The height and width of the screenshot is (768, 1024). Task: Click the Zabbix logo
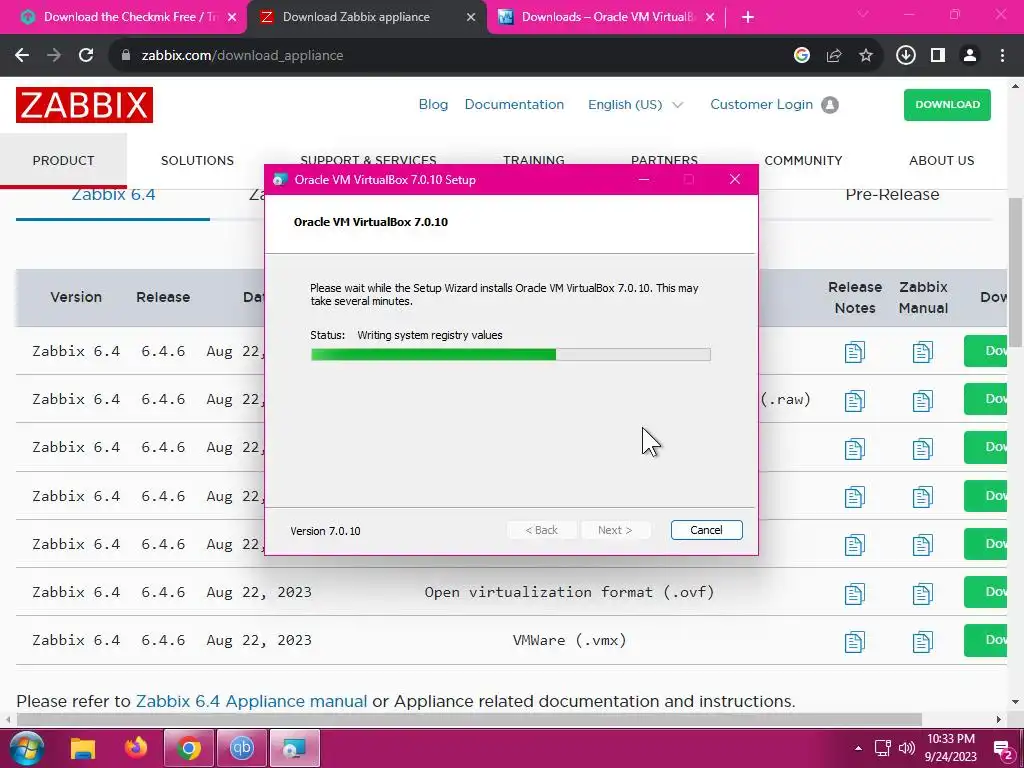pos(84,104)
